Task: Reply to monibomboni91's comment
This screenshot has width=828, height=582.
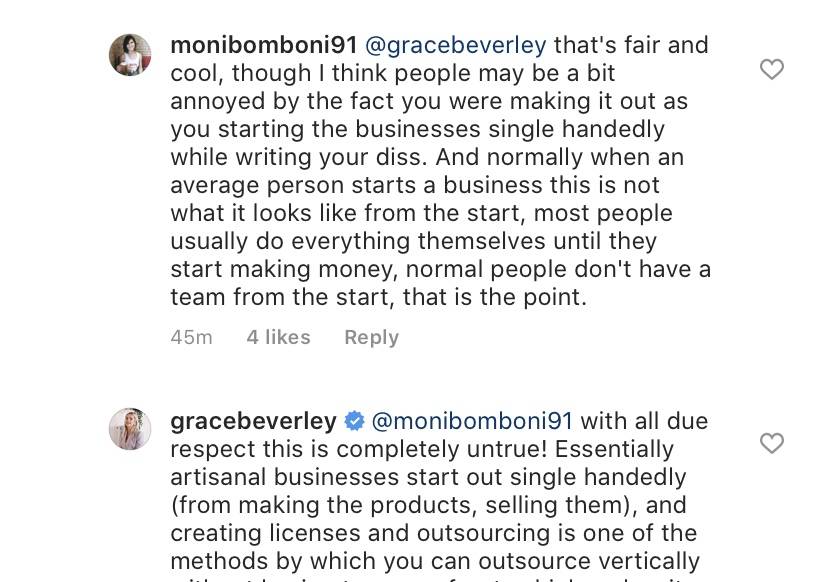Action: (x=372, y=337)
